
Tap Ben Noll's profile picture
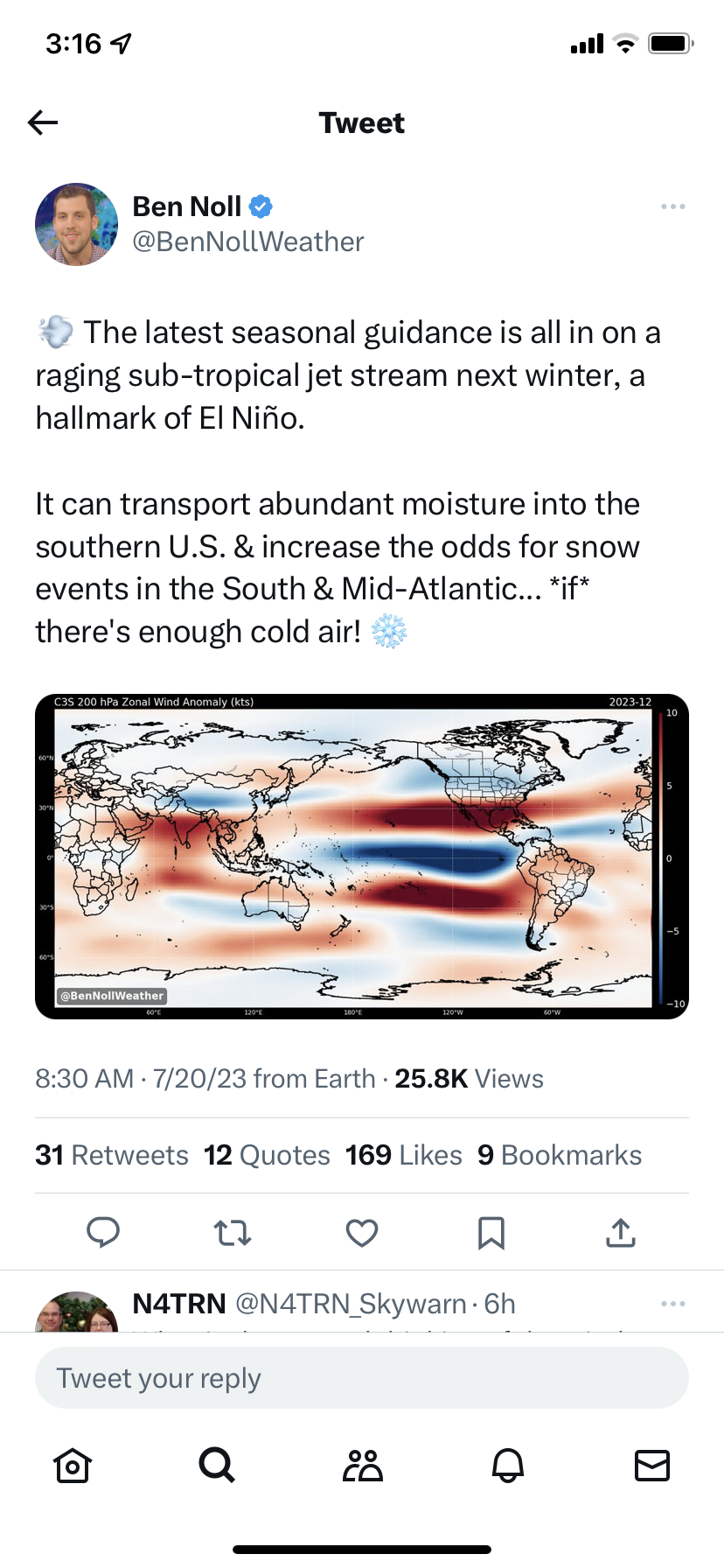click(x=77, y=224)
